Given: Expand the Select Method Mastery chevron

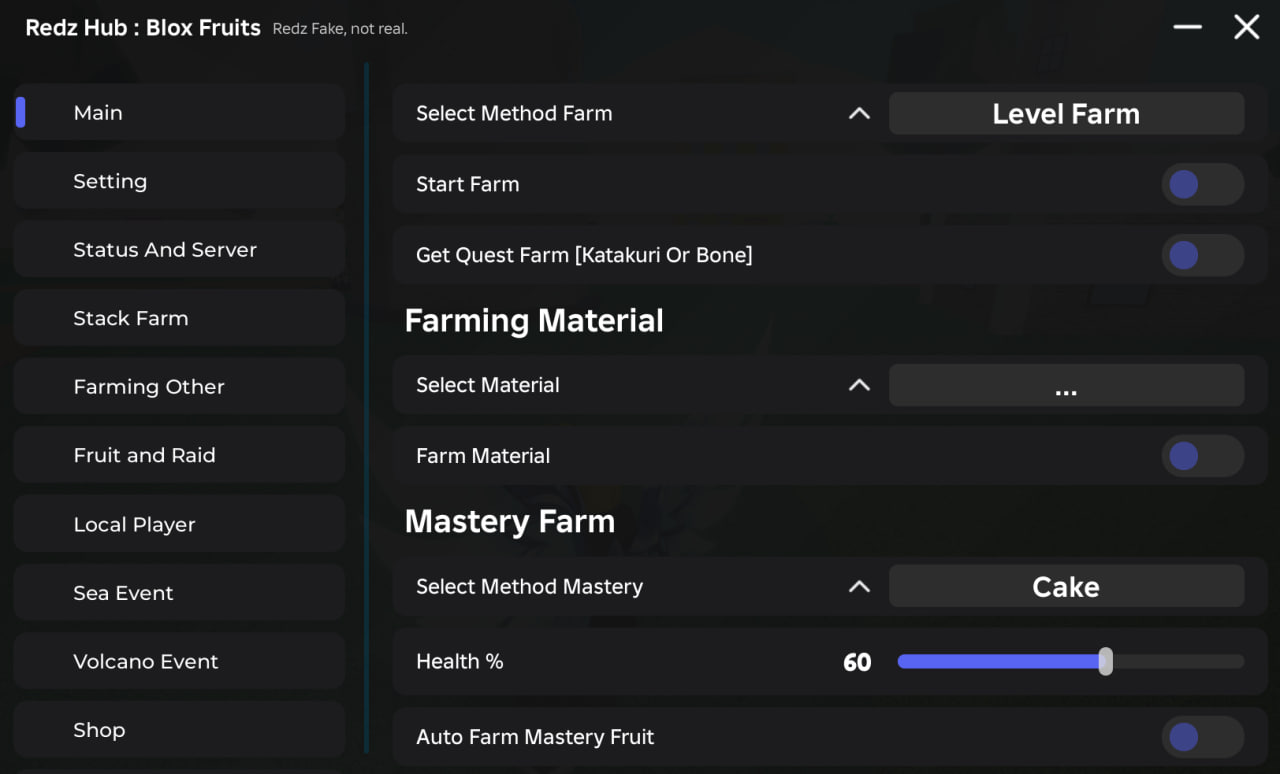Looking at the screenshot, I should click(x=859, y=587).
